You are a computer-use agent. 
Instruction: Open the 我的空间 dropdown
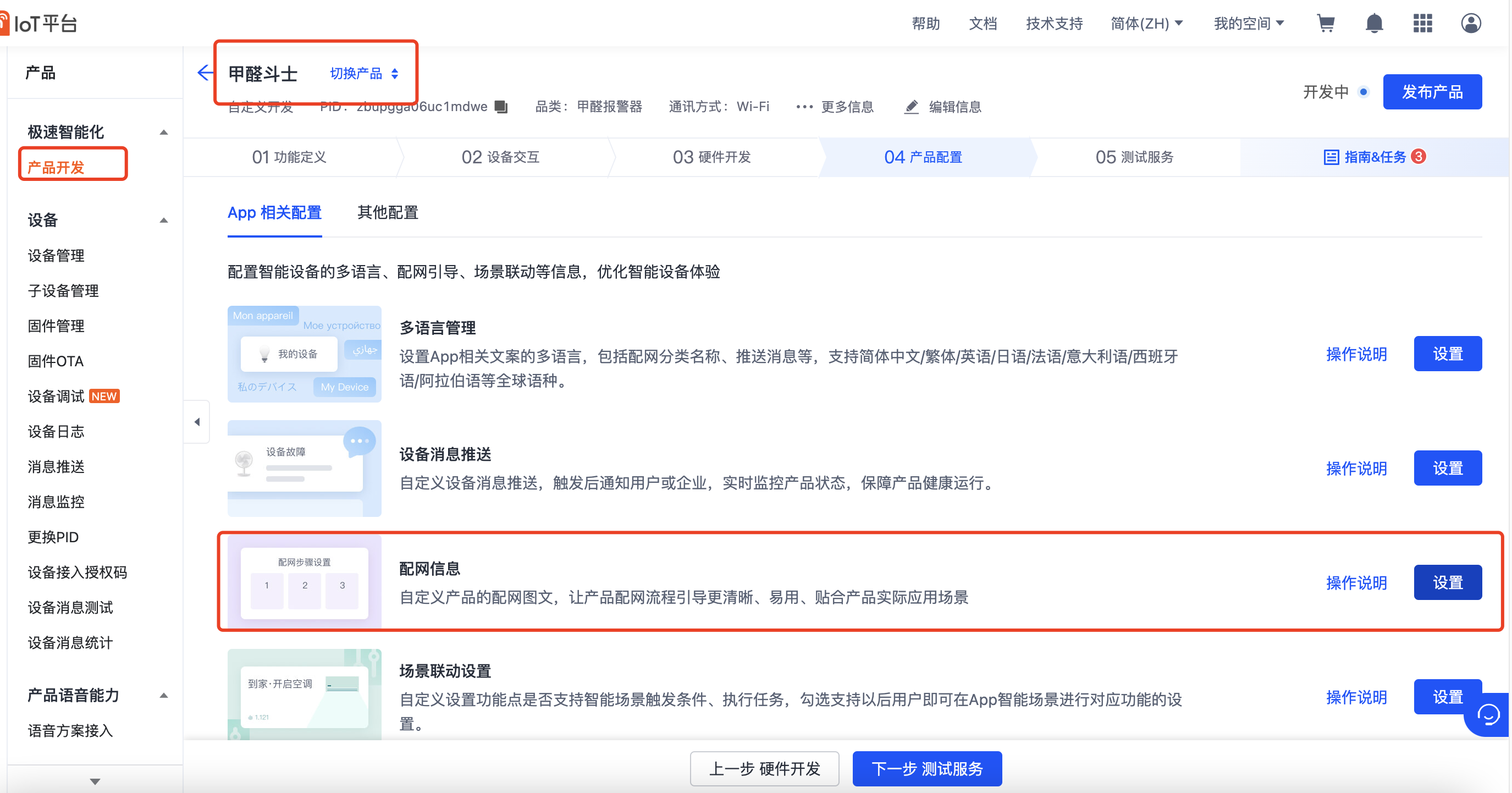click(x=1249, y=24)
